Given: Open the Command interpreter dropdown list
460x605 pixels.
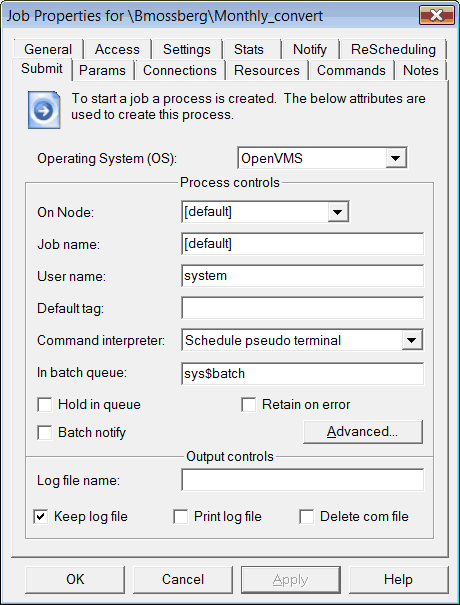Looking at the screenshot, I should (x=412, y=340).
